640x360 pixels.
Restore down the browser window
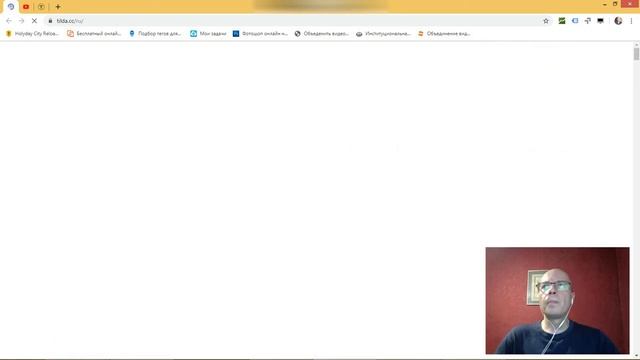pos(615,4)
